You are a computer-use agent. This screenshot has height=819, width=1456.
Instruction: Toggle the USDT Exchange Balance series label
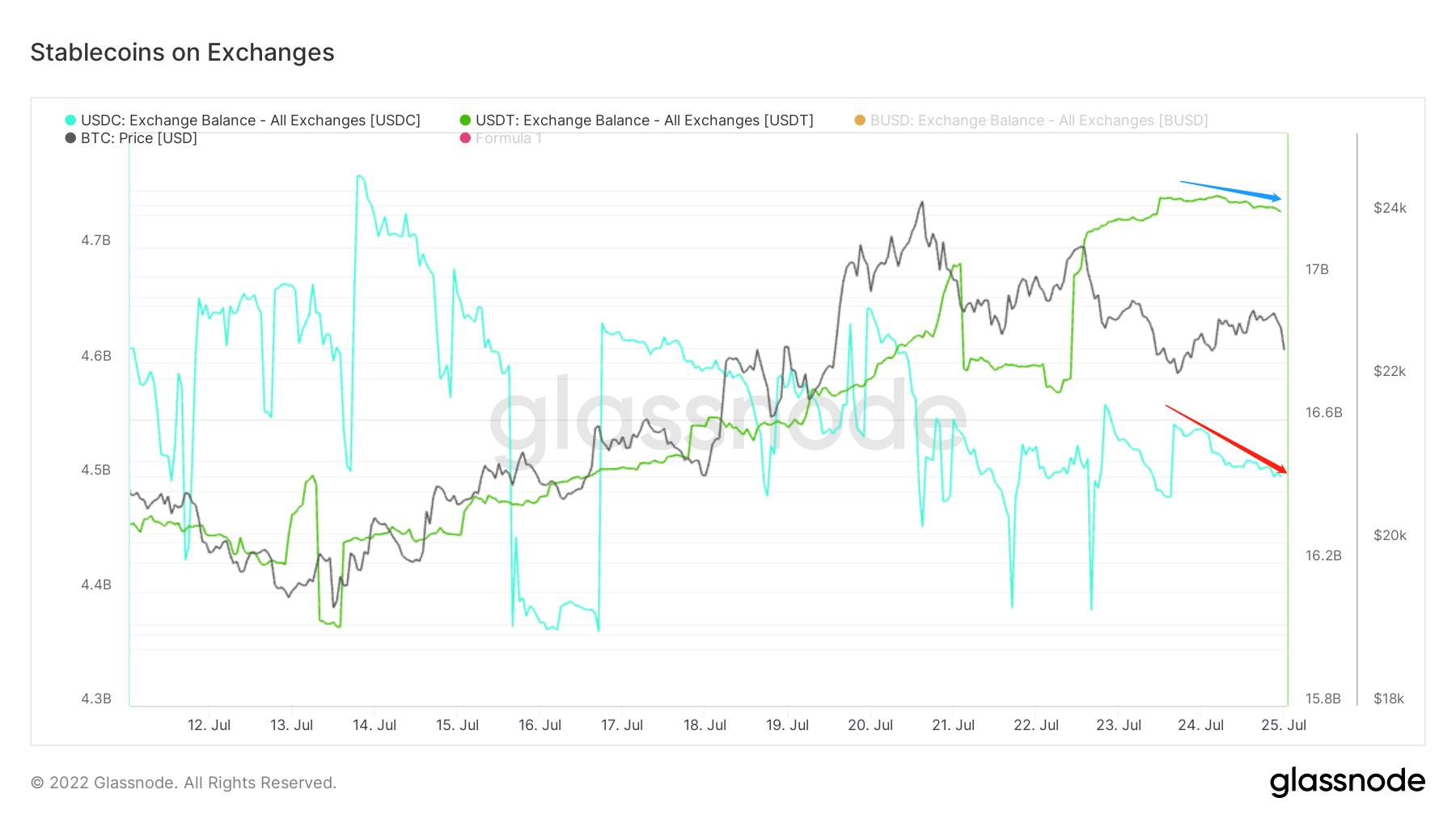tap(644, 120)
